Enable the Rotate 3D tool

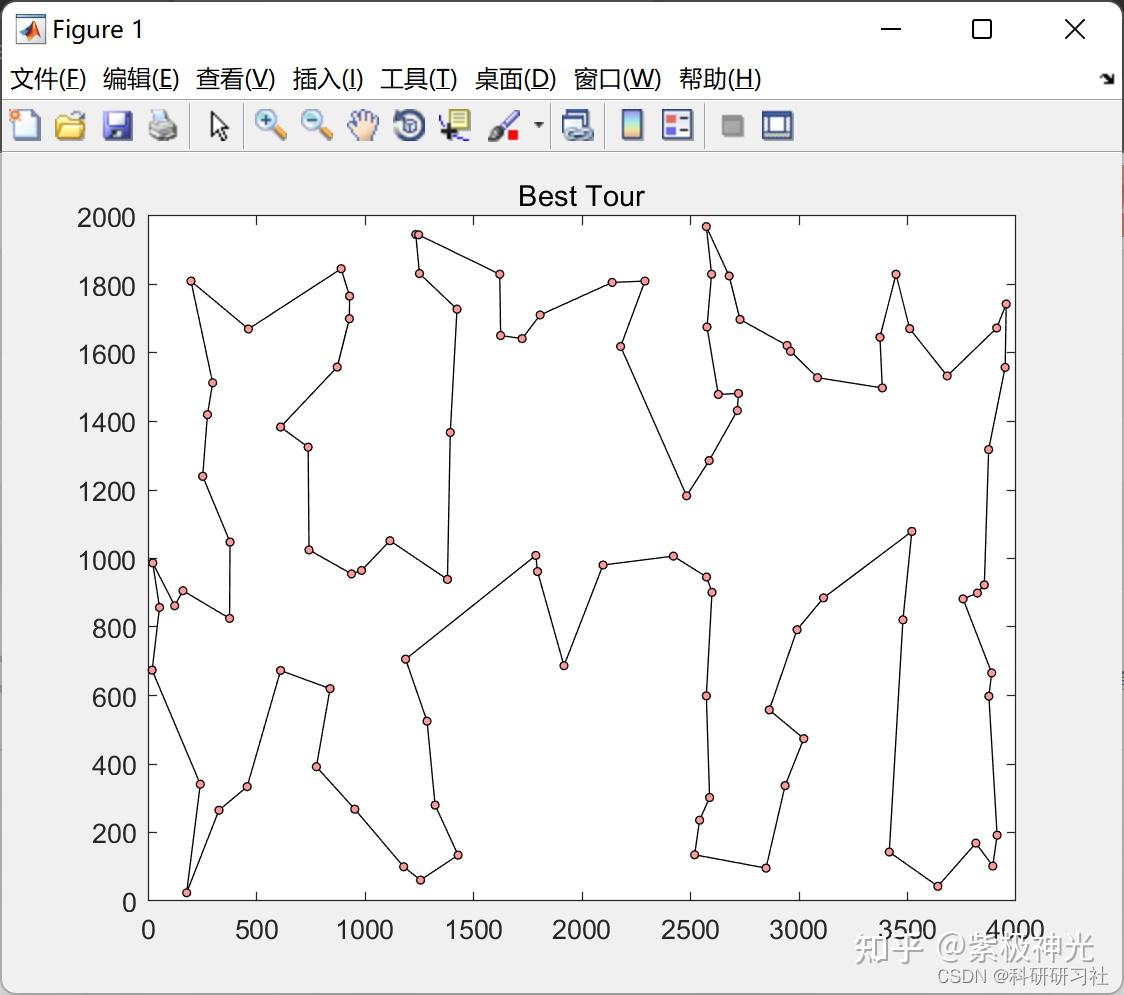[409, 125]
